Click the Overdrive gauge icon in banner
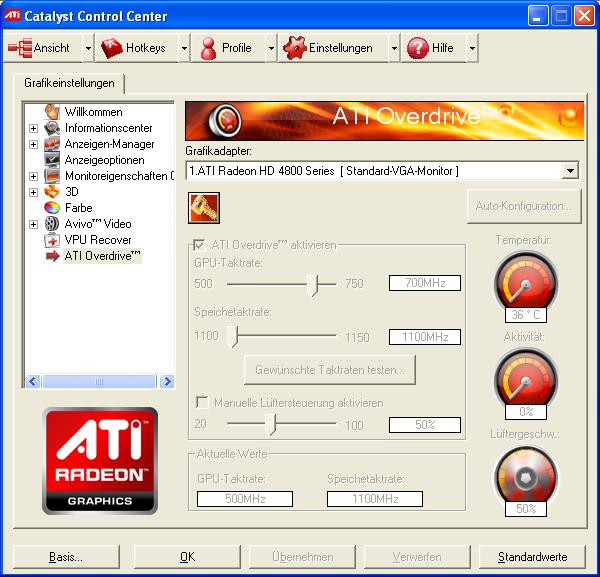 point(225,121)
